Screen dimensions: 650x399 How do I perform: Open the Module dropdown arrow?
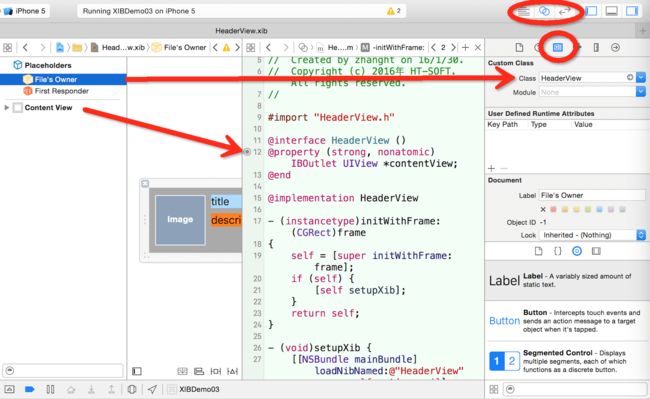point(640,92)
